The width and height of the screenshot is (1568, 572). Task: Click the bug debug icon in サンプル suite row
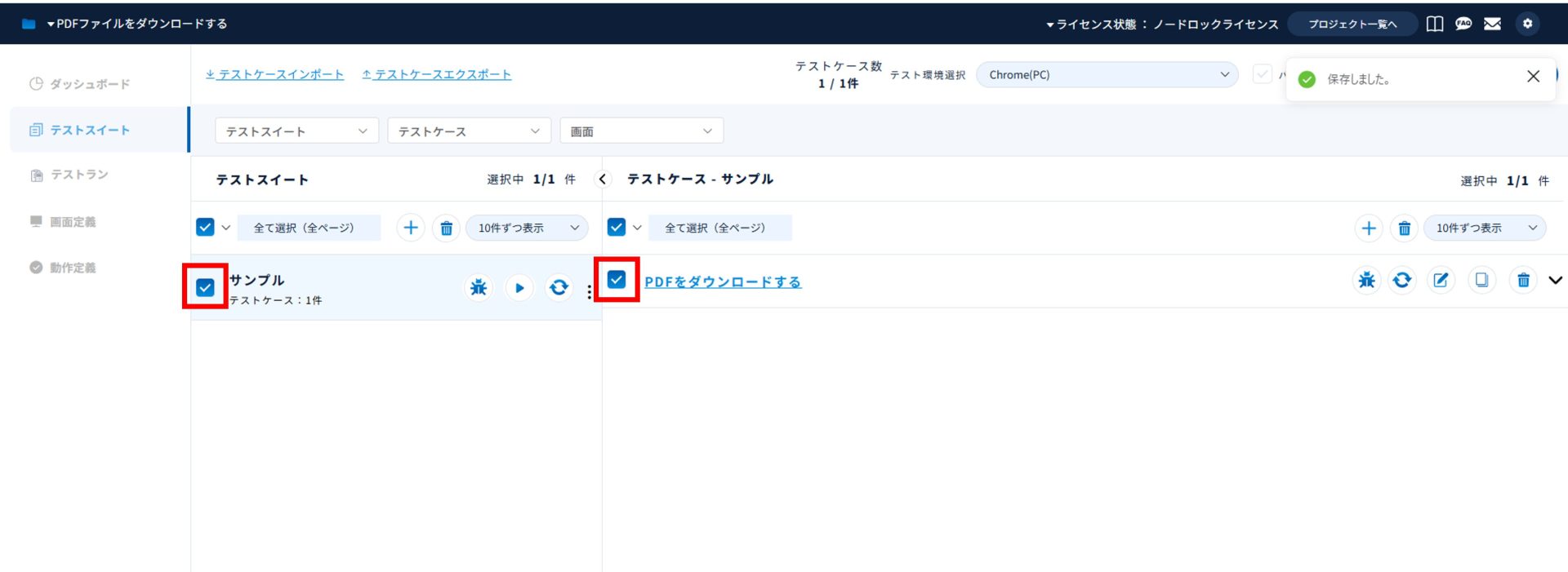pyautogui.click(x=479, y=287)
